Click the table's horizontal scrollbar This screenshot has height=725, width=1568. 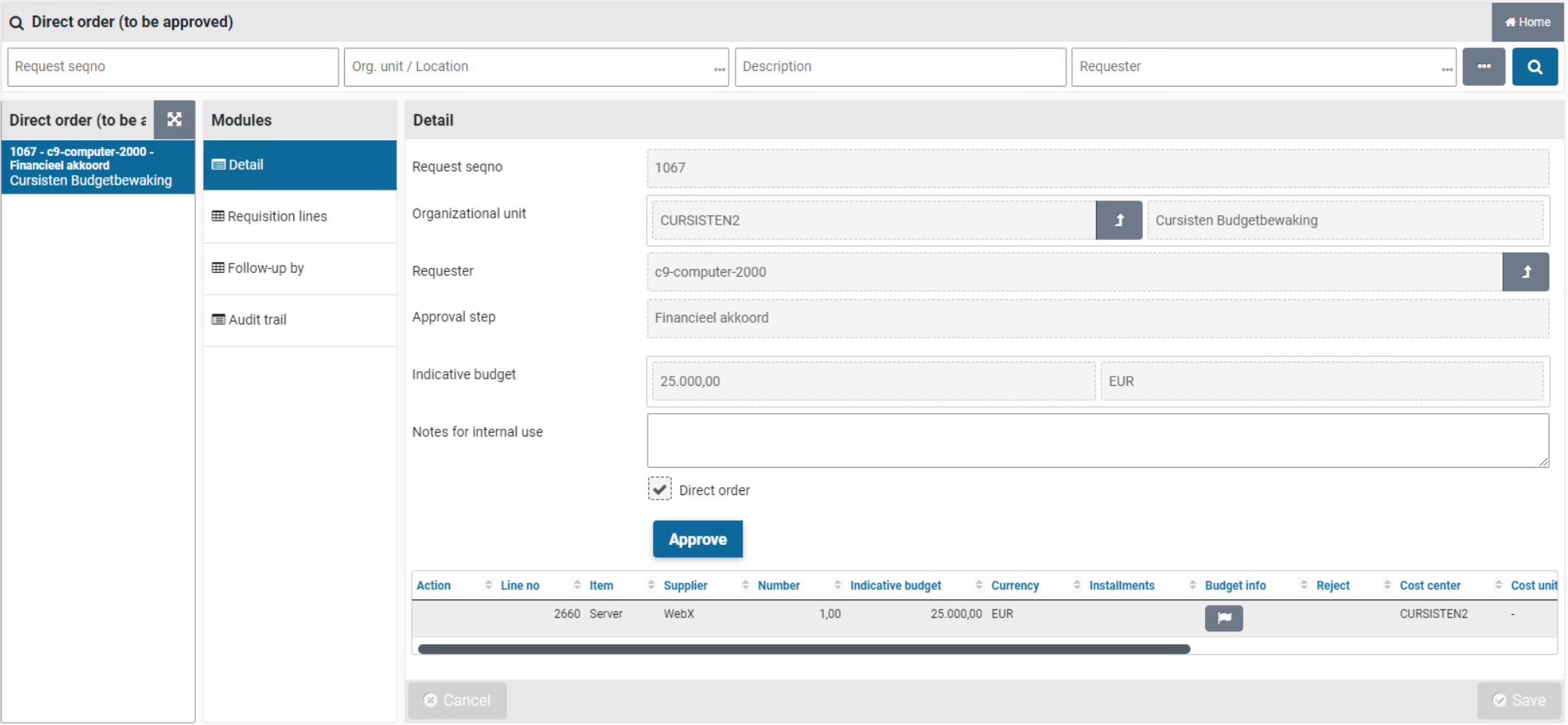804,649
